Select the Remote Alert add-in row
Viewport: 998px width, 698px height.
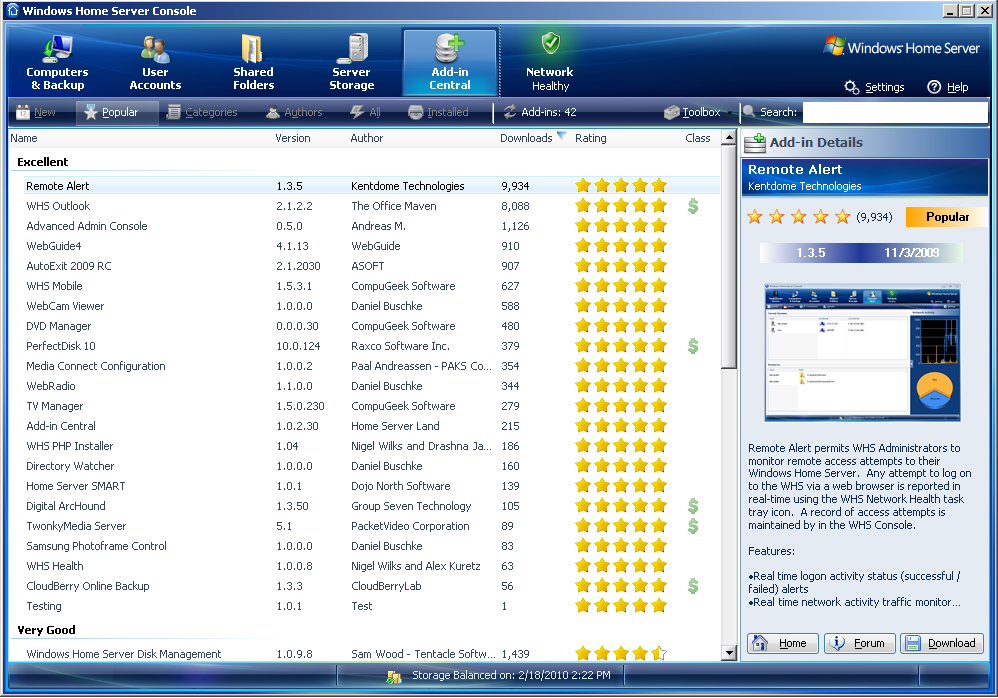(x=371, y=186)
